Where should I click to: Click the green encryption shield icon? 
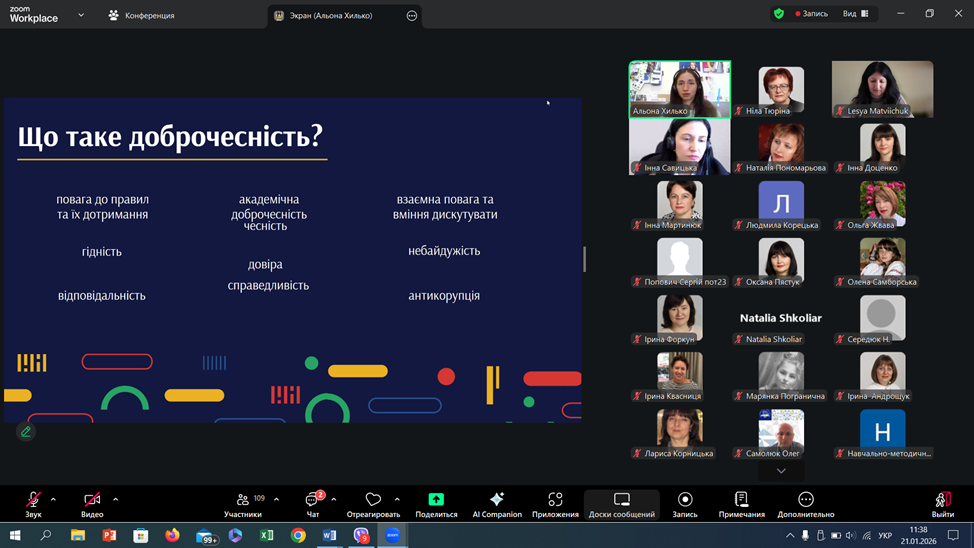point(778,14)
